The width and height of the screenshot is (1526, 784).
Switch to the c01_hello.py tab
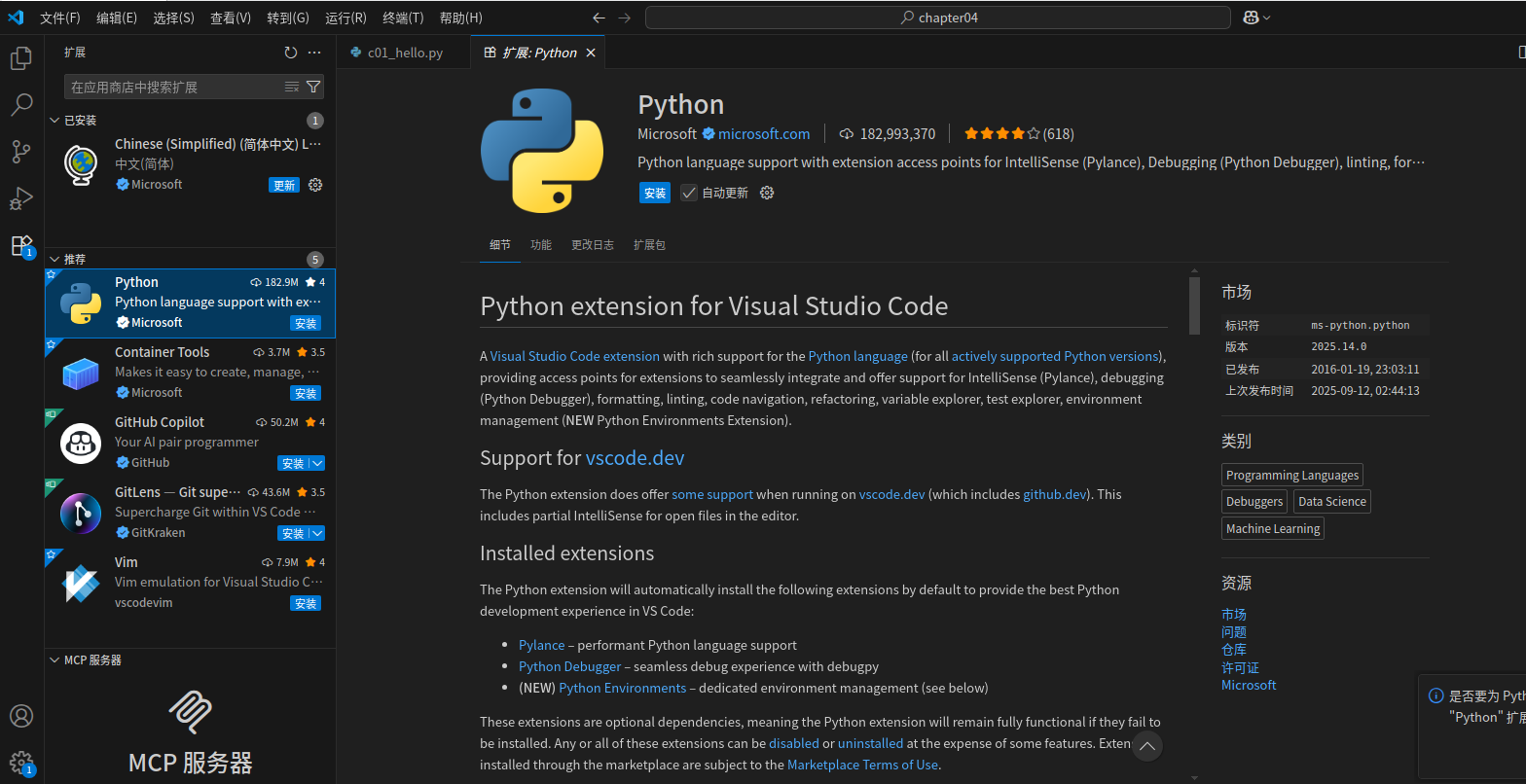tap(403, 53)
